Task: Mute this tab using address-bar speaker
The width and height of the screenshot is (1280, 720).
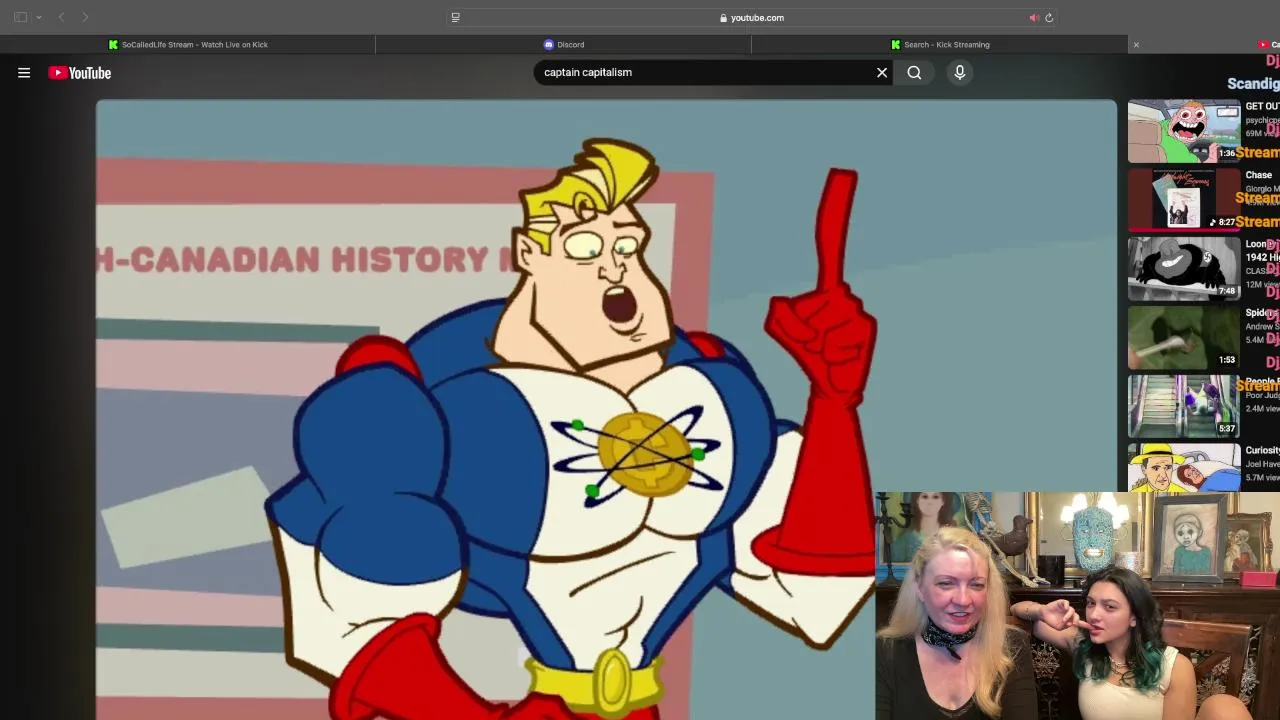Action: [x=1033, y=17]
